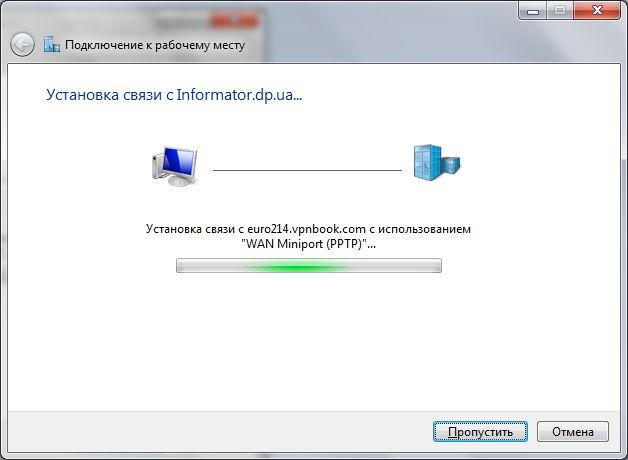Click the blurred background window title strip
The height and width of the screenshot is (460, 628).
click(132, 18)
